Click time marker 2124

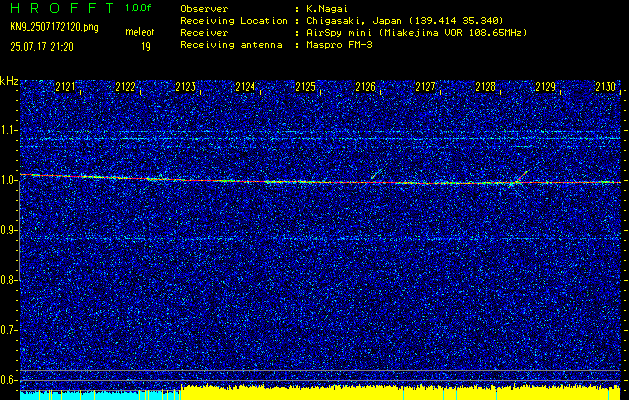click(x=245, y=87)
